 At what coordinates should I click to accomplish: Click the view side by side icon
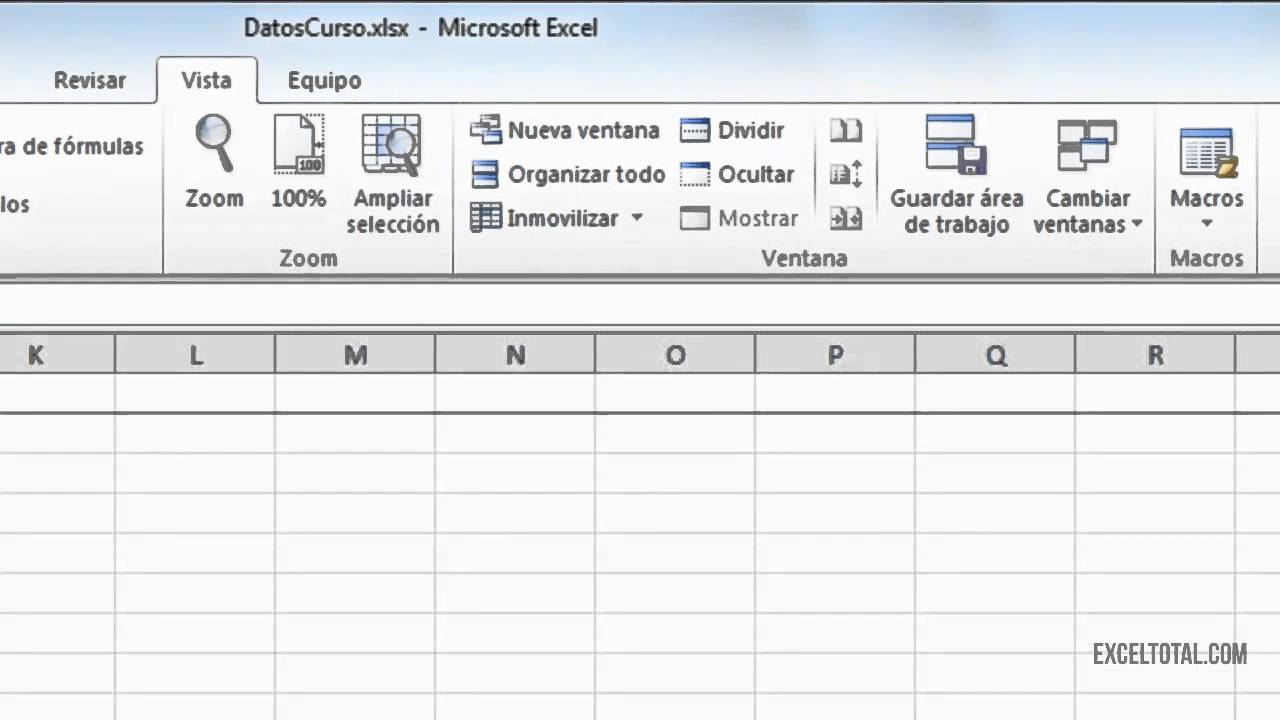[x=846, y=130]
